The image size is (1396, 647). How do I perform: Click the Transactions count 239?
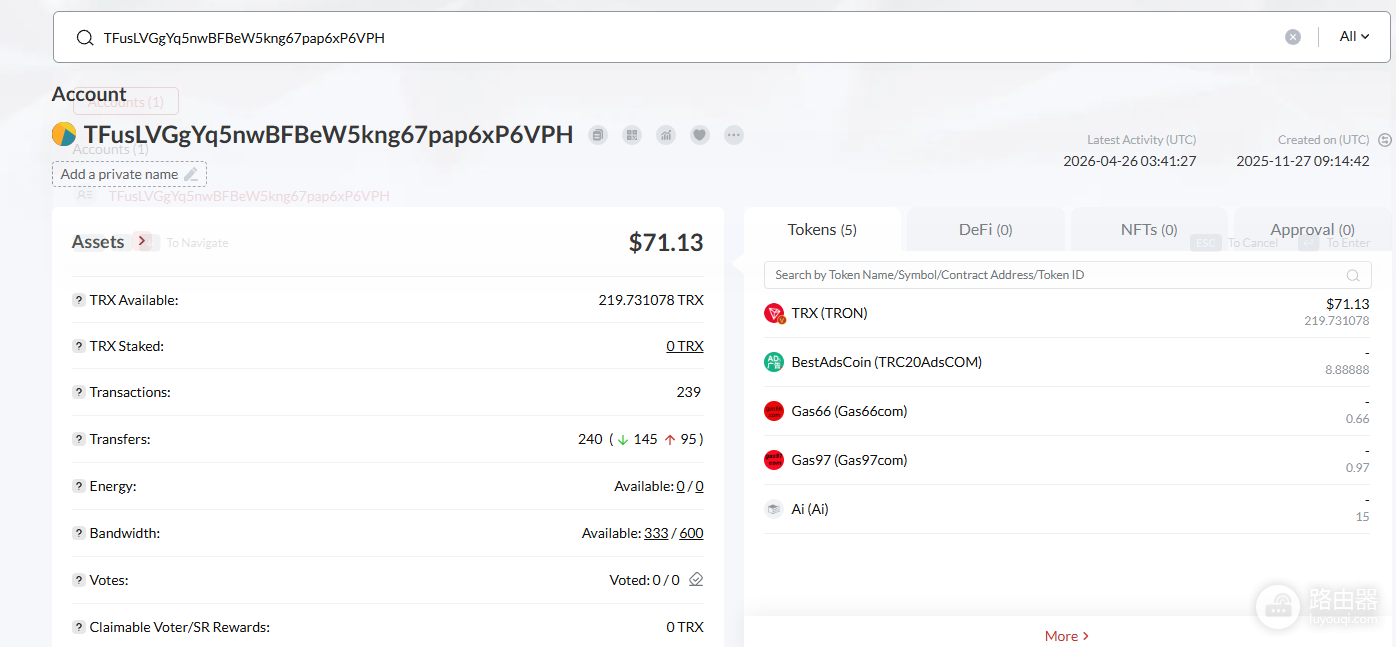689,392
